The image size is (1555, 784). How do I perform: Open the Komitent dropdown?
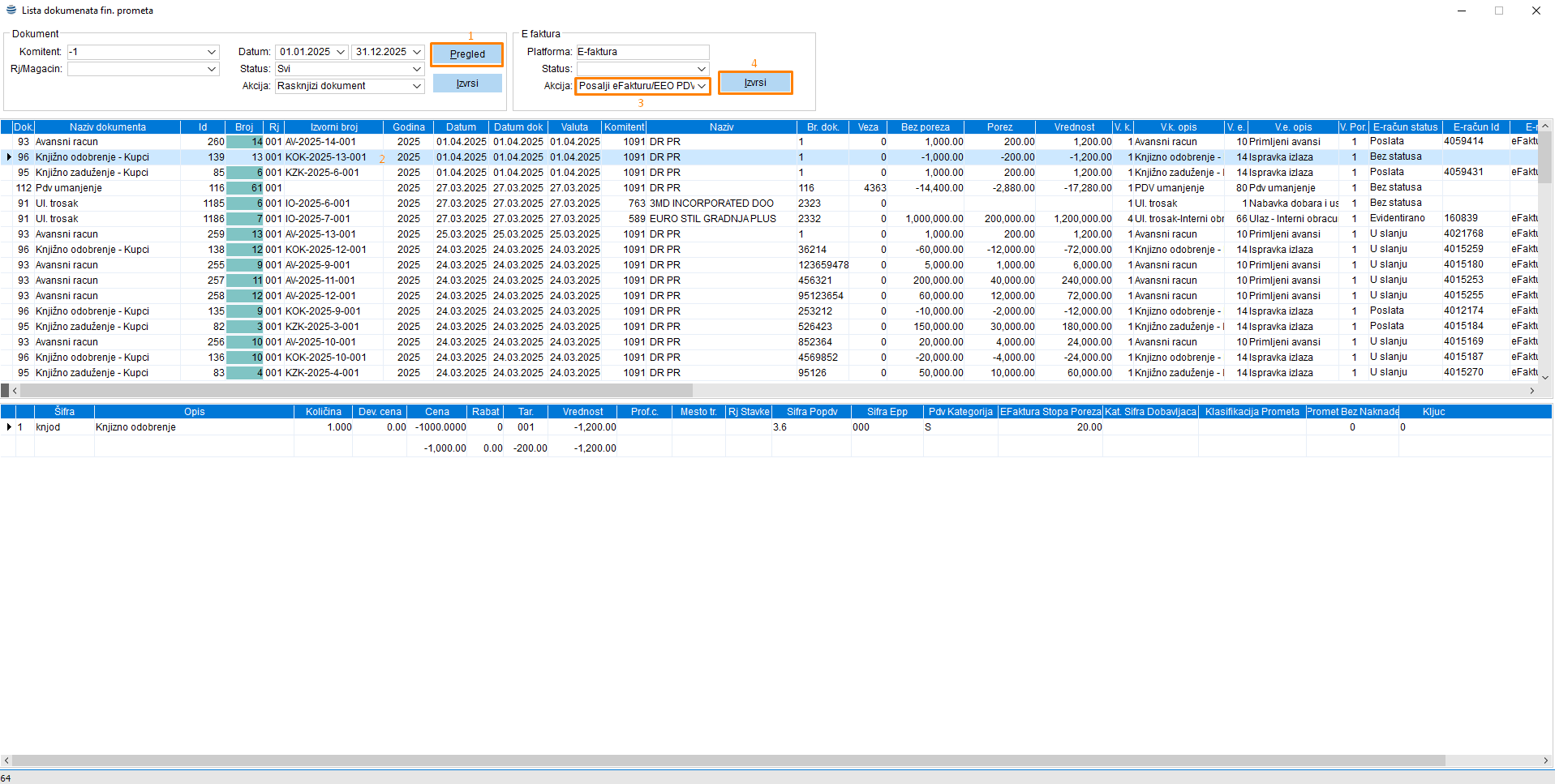212,52
